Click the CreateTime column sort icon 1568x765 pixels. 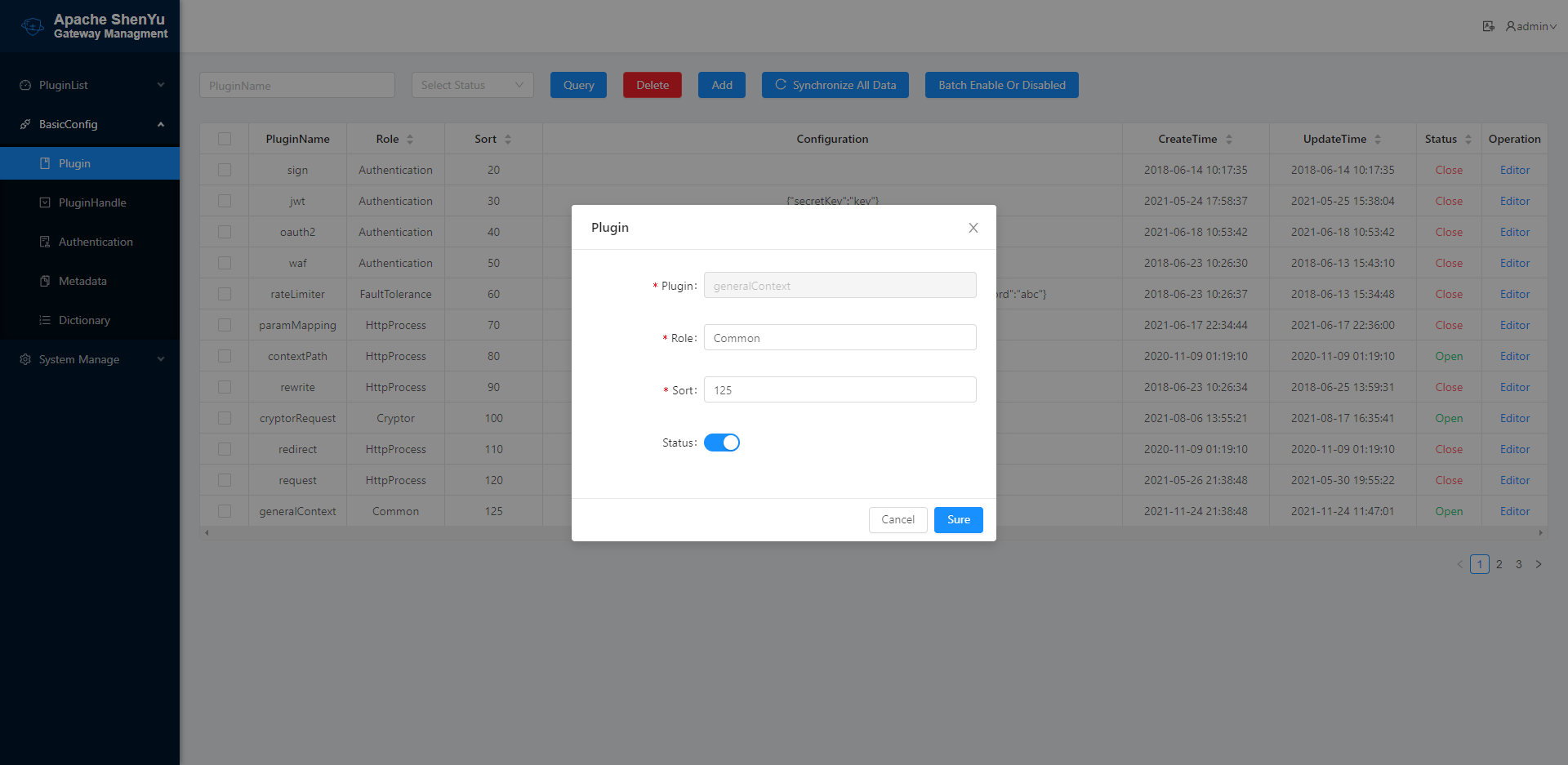[x=1229, y=140]
